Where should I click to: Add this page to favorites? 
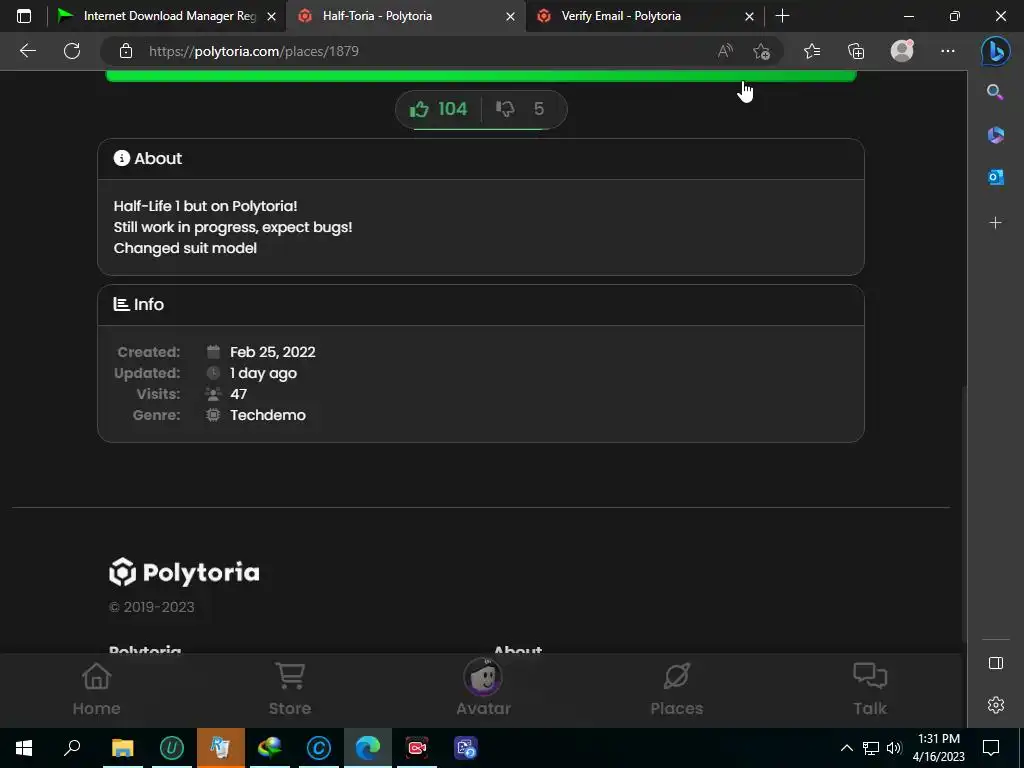[x=761, y=51]
